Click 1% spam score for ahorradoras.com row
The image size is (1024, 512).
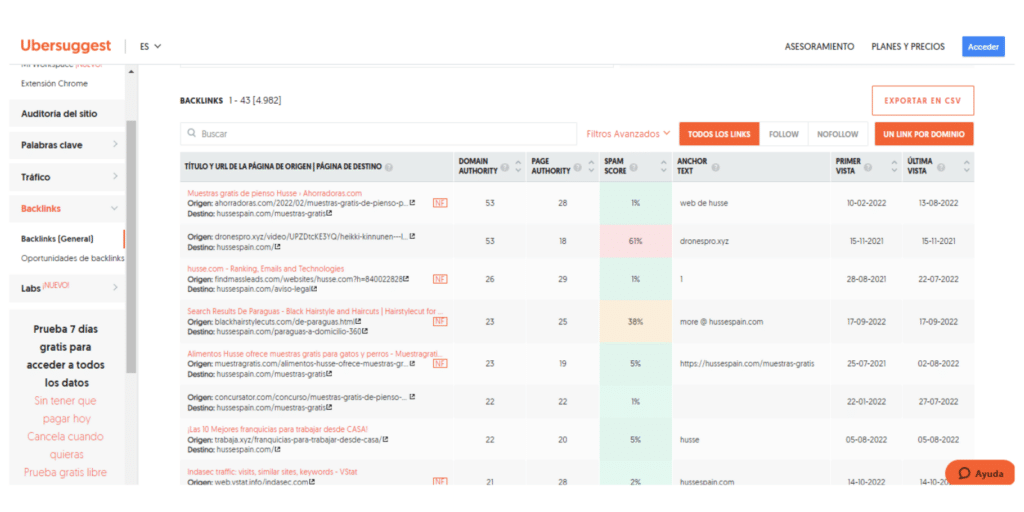click(635, 203)
